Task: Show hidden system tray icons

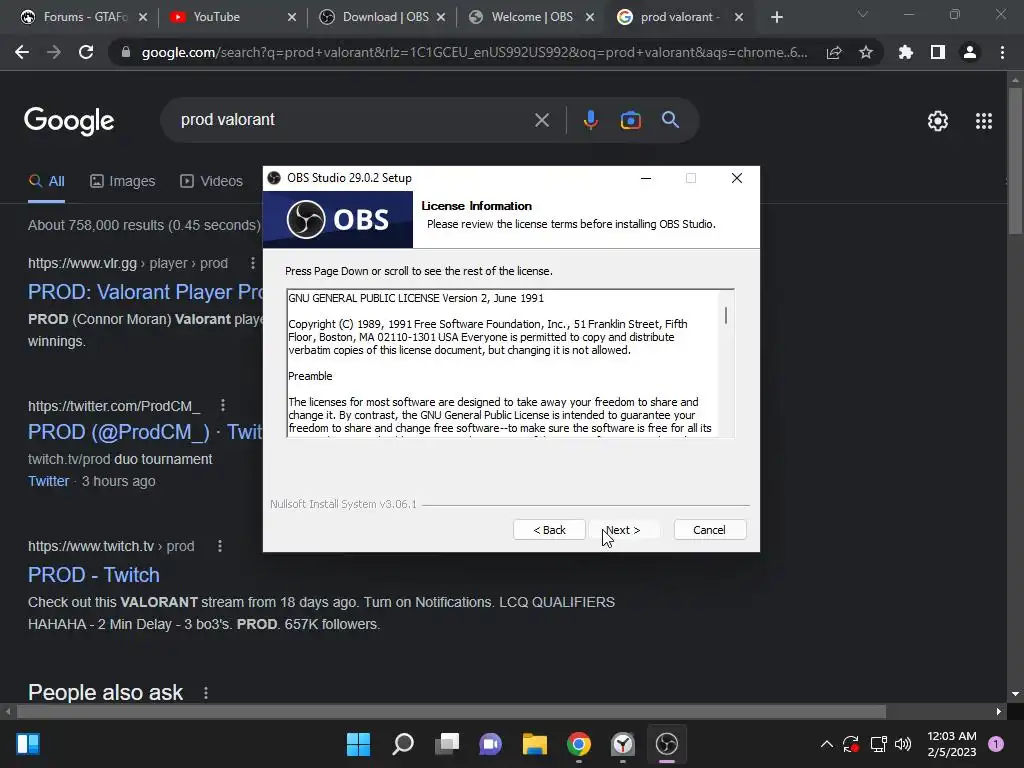Action: coord(827,744)
